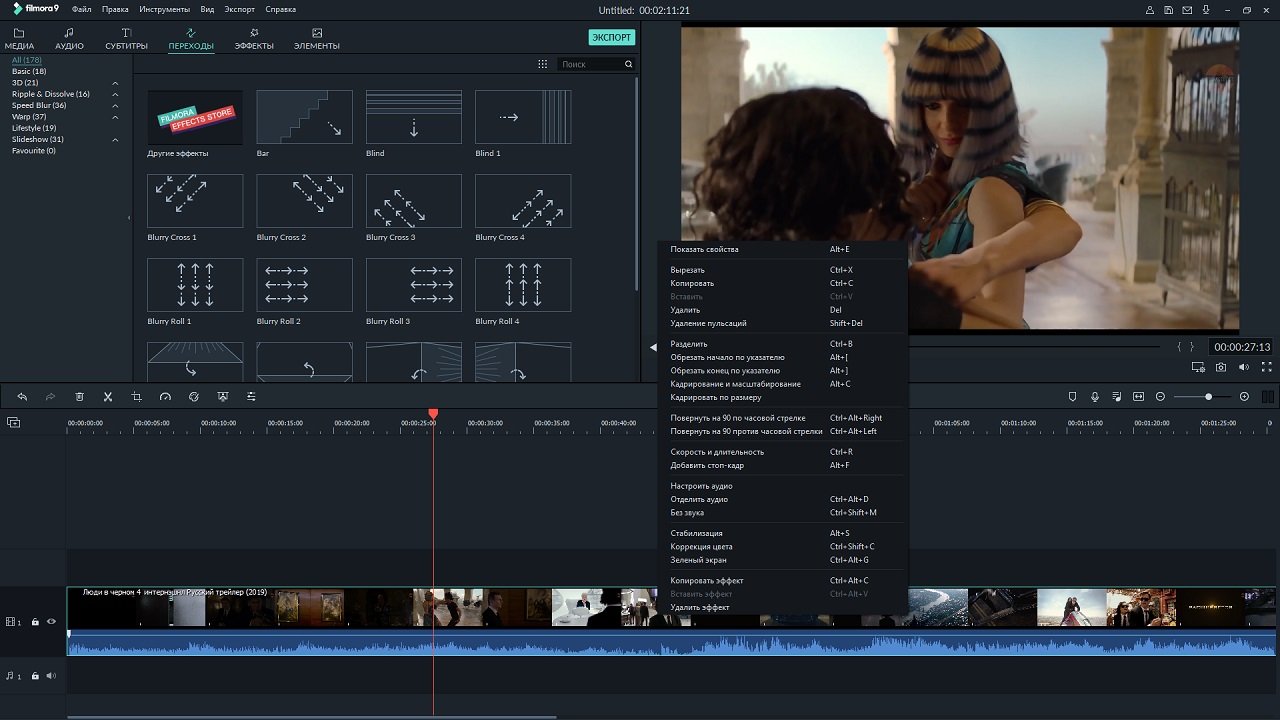Screen dimensions: 1280x720
Task: Collapse the Slideshow category arrow
Action: 115,139
